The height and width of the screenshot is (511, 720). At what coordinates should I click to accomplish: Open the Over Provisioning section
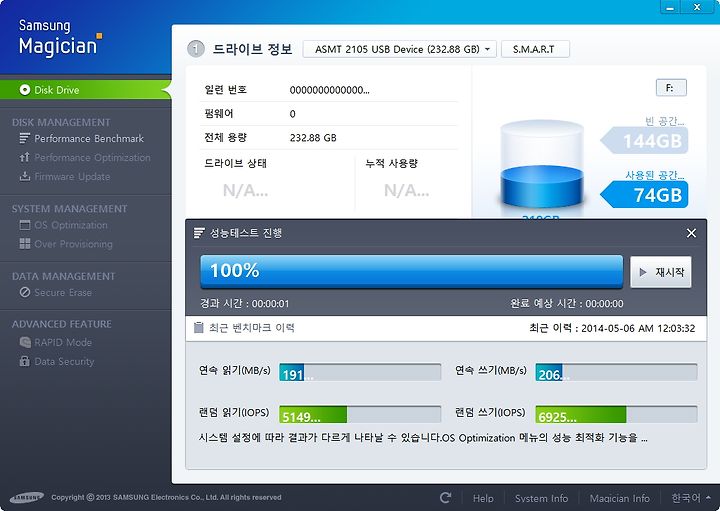click(73, 244)
